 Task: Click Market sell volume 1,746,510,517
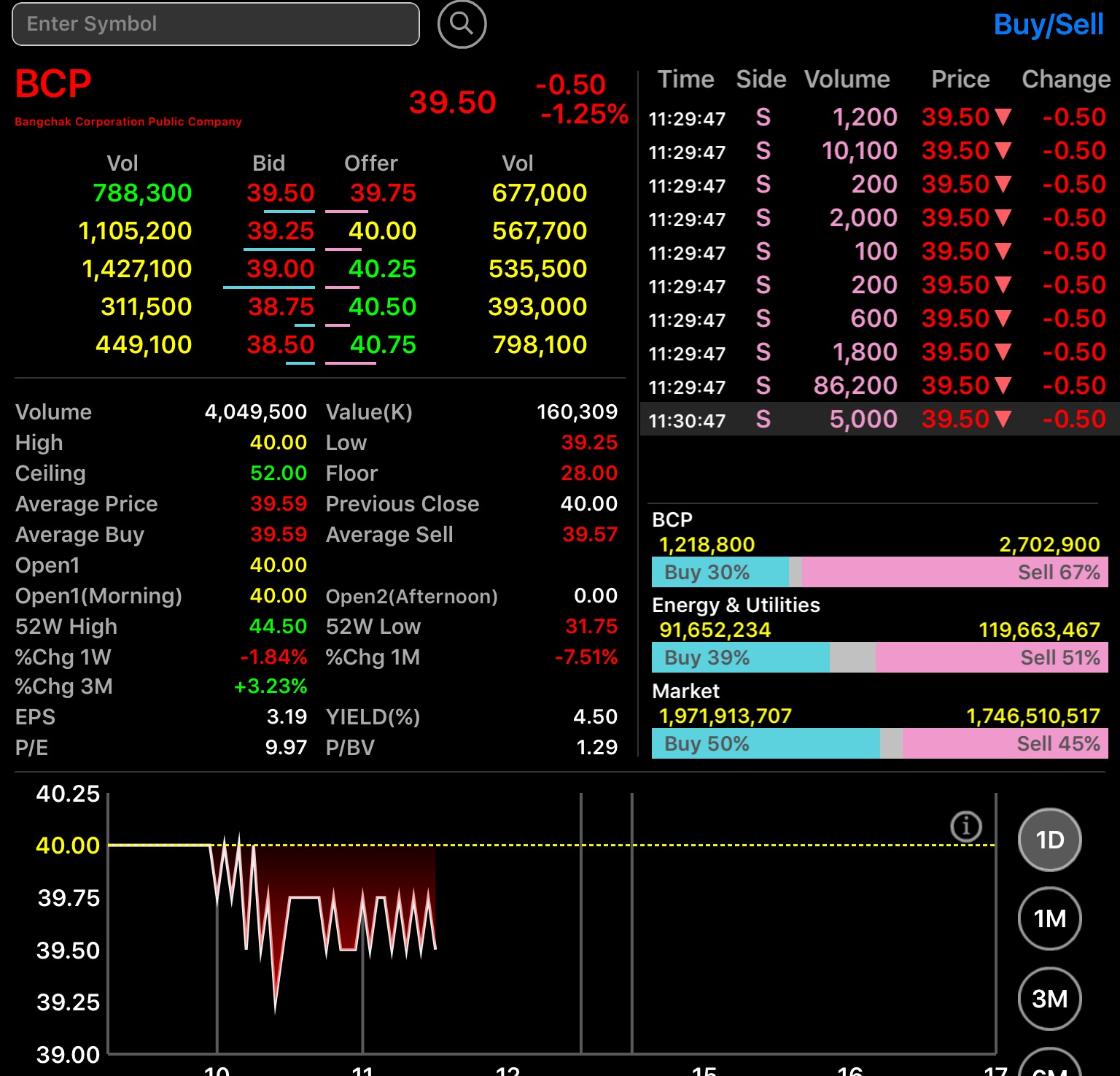pyautogui.click(x=1032, y=716)
